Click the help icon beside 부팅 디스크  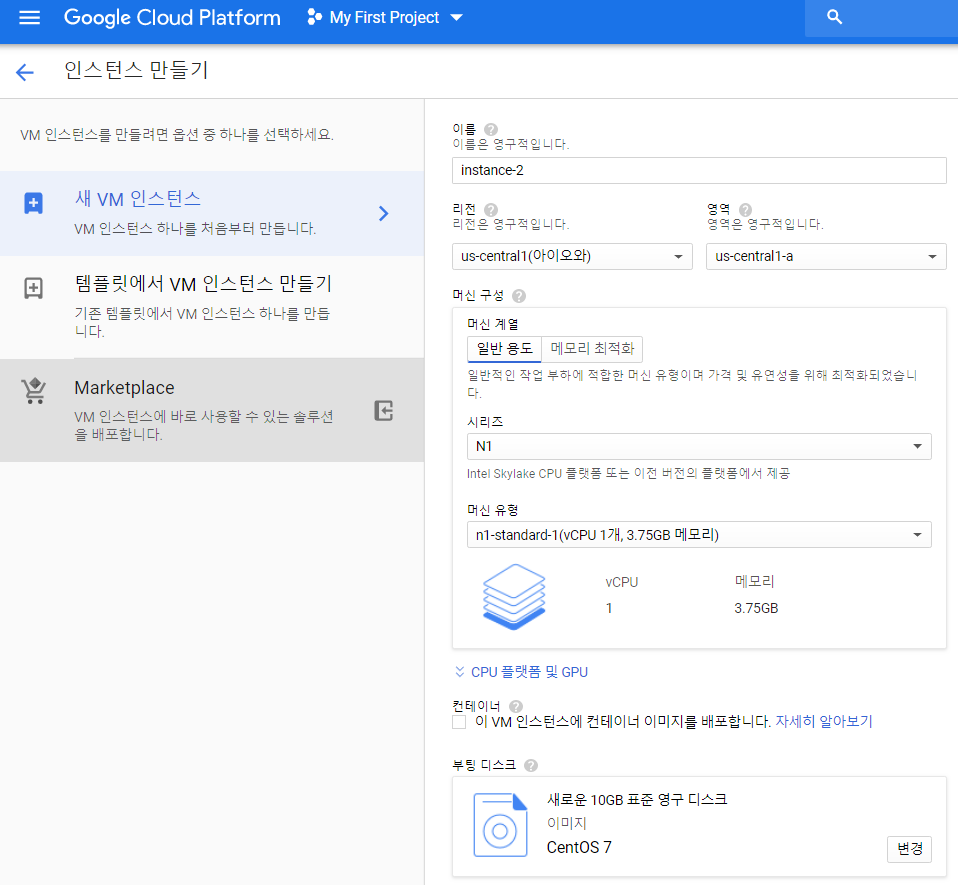pyautogui.click(x=531, y=765)
